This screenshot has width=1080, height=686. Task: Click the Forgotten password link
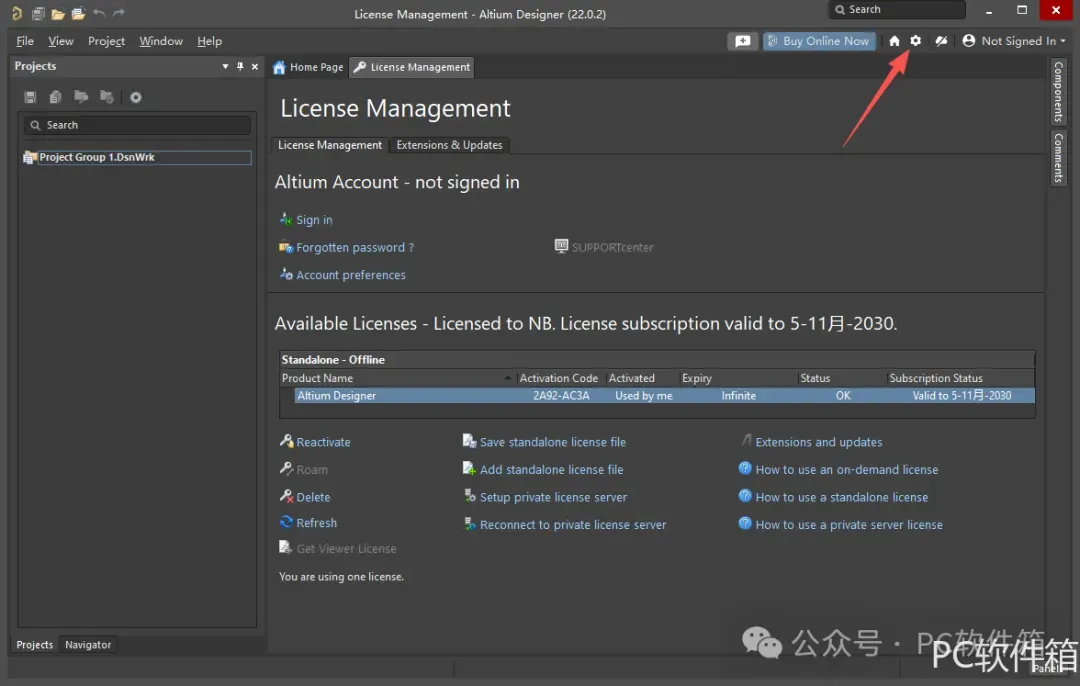[354, 247]
